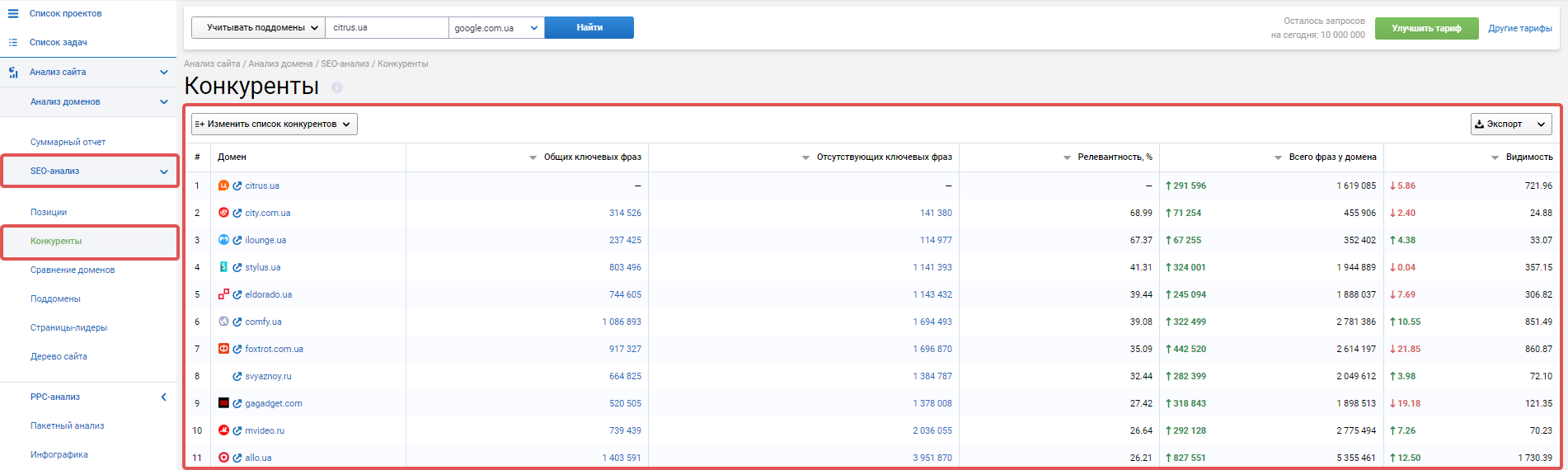Click common phrases value 1 086 893
Screen dimensions: 1568x470
(622, 322)
